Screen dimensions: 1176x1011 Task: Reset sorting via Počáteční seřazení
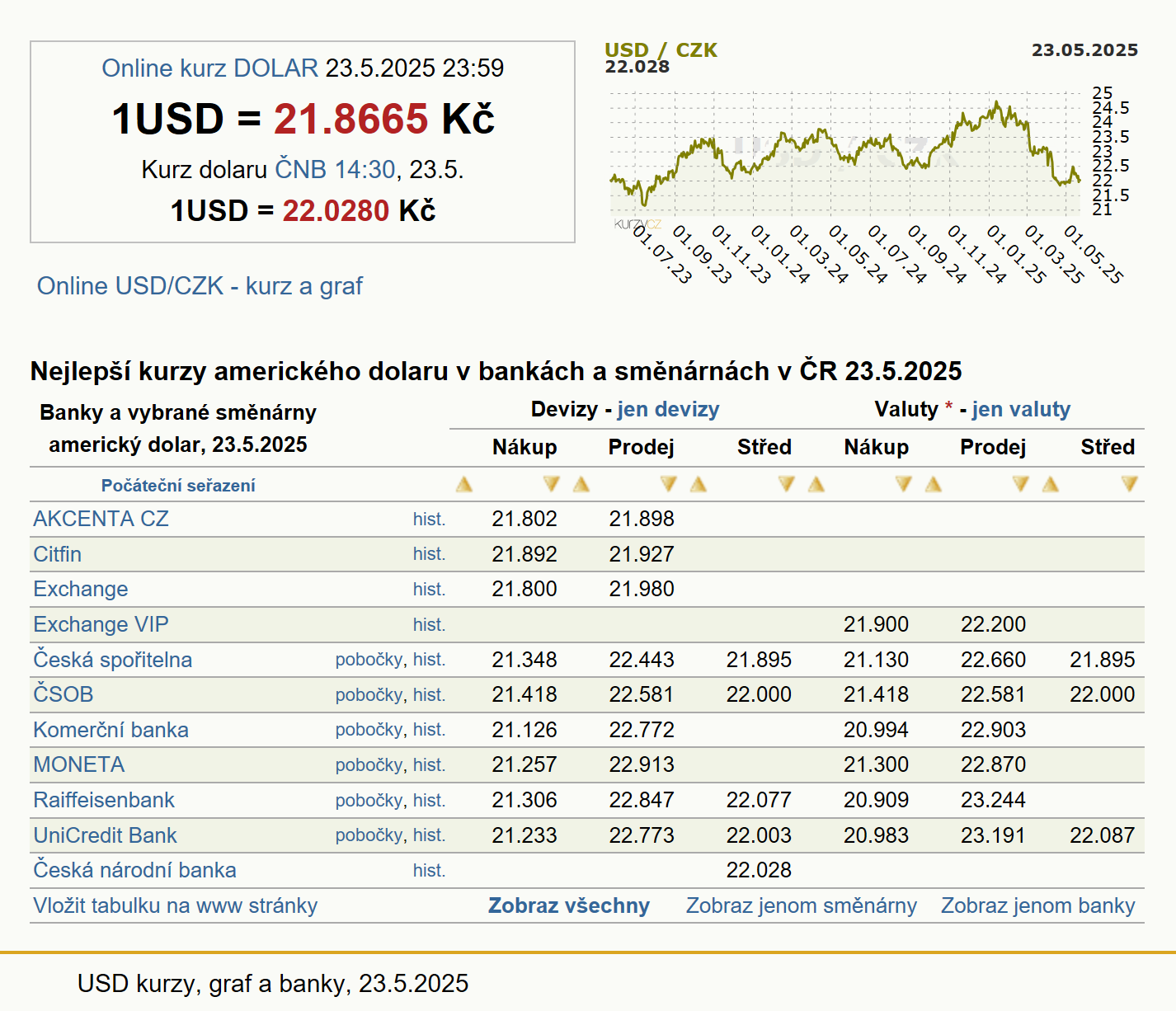click(178, 486)
